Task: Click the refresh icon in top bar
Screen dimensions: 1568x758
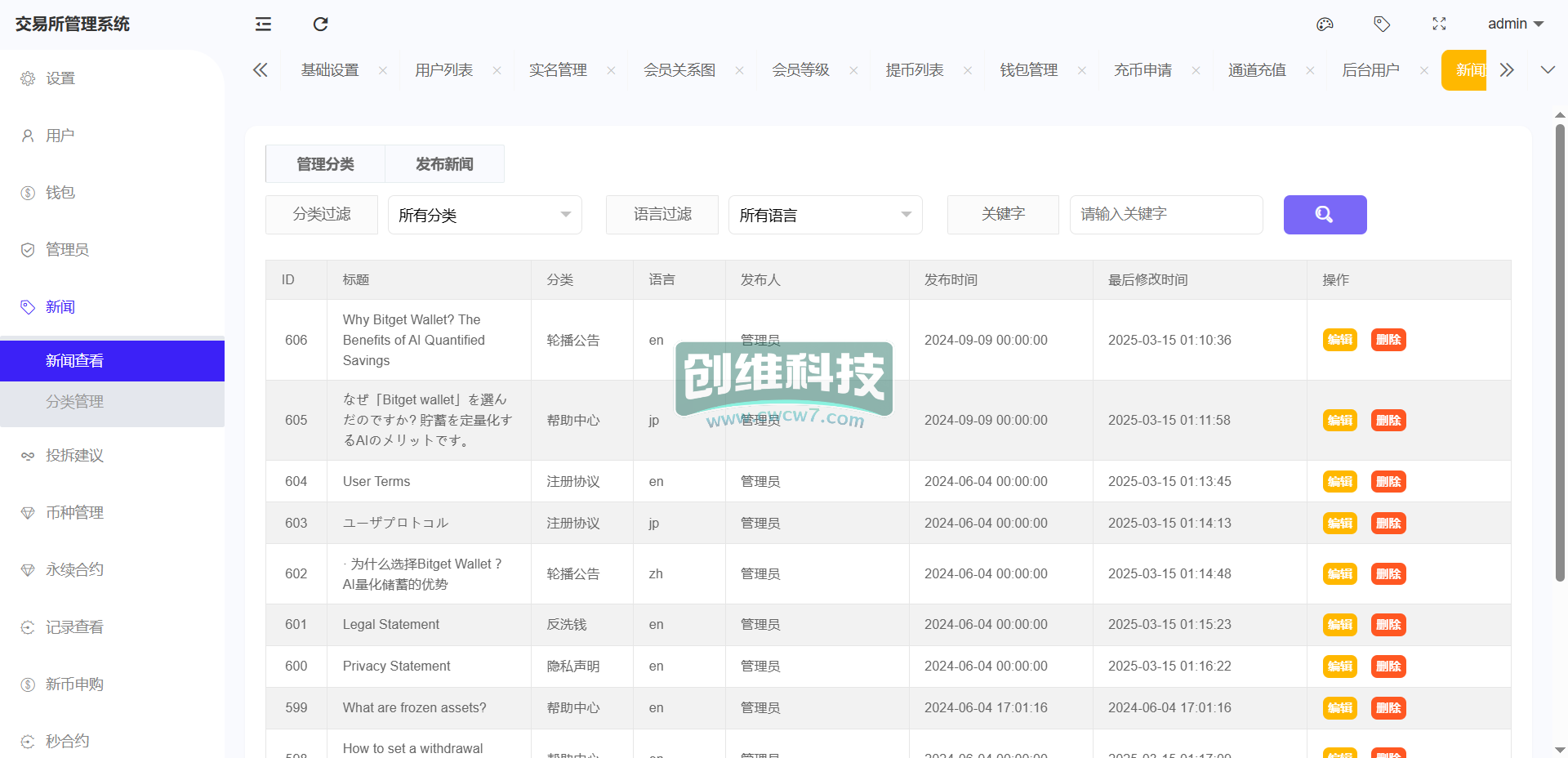Action: click(320, 25)
